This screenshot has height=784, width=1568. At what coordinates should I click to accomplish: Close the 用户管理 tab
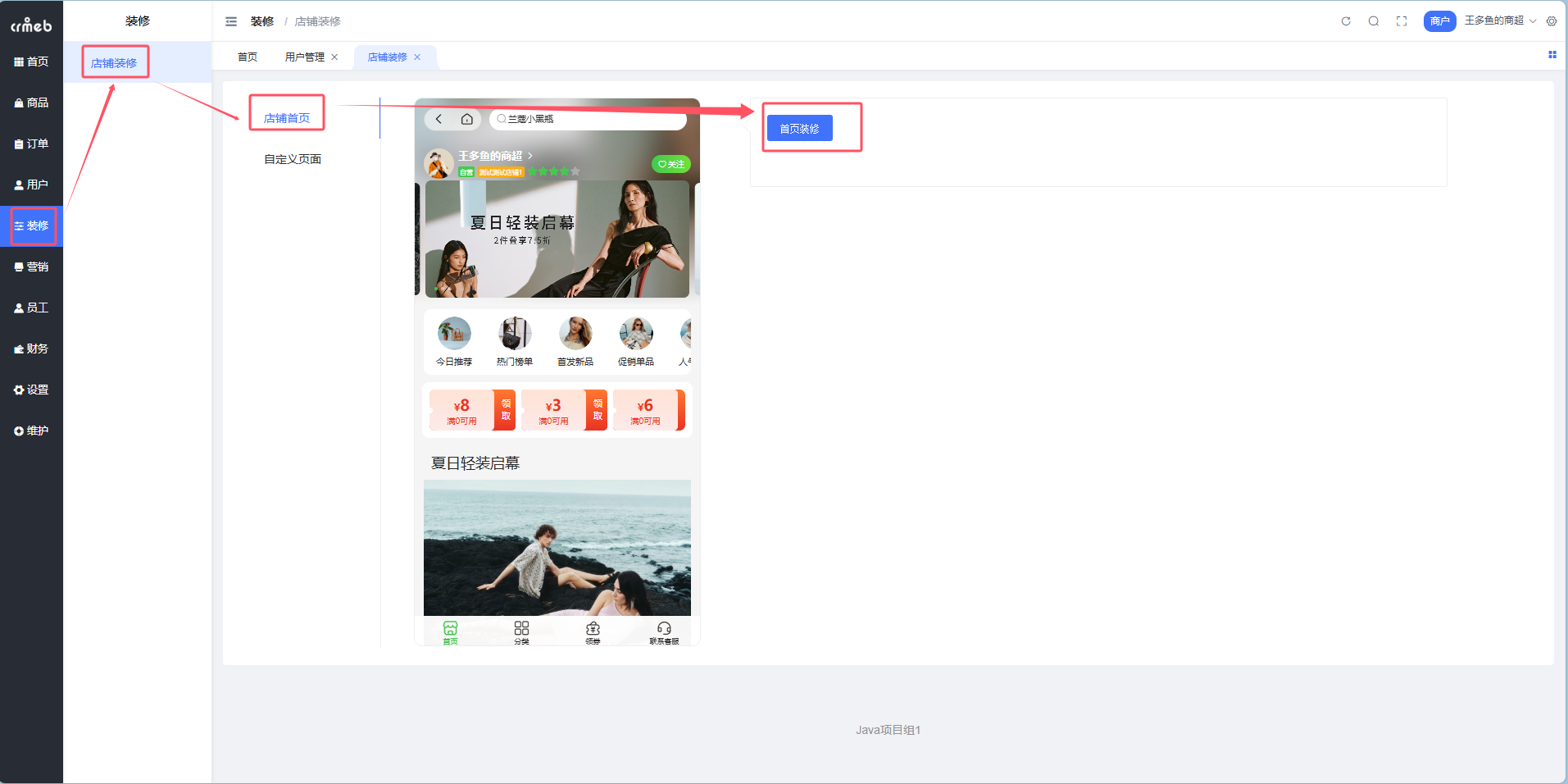334,57
